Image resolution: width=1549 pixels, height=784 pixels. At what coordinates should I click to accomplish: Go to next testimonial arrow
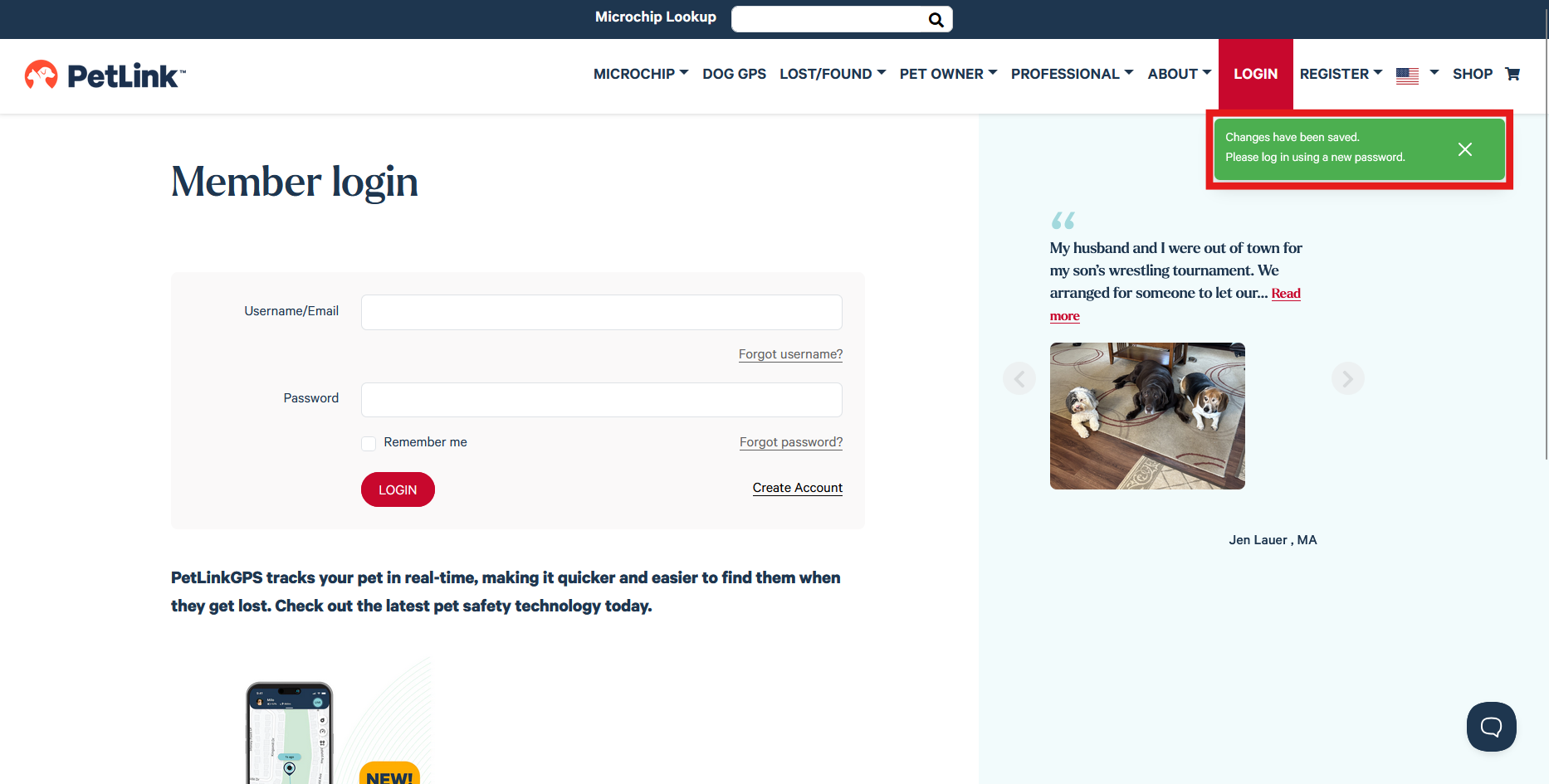(1347, 378)
